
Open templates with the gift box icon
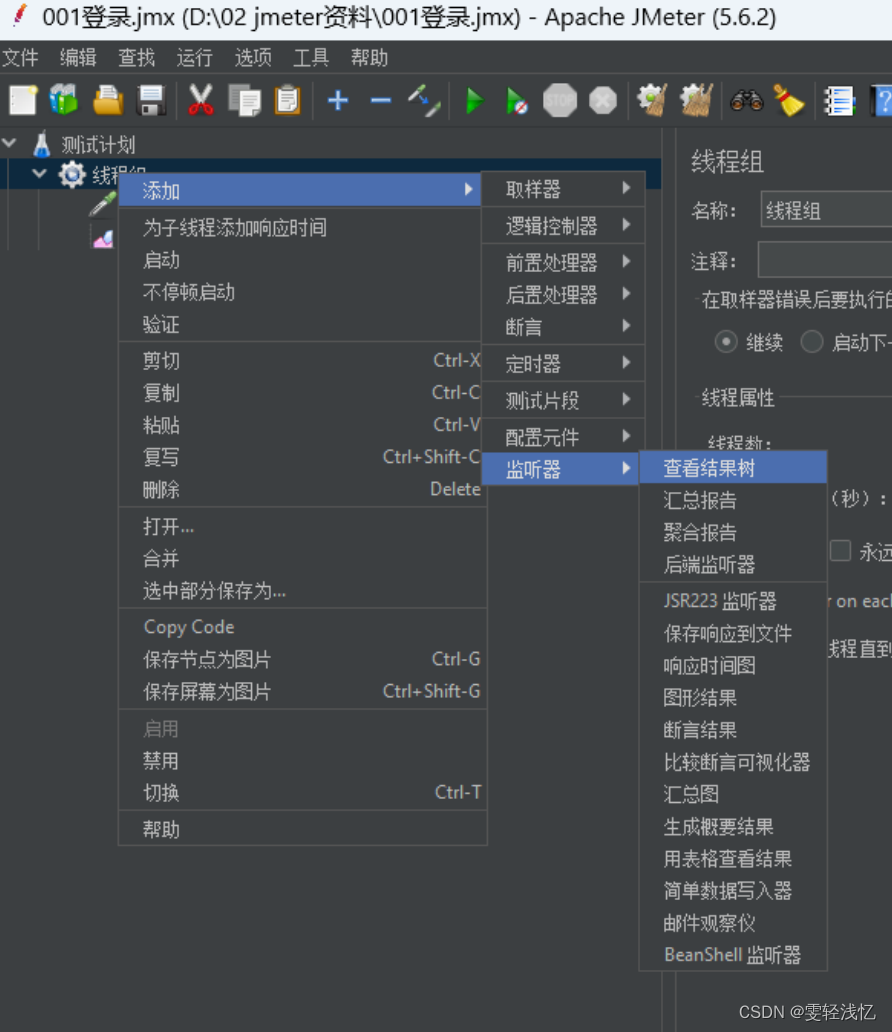pos(62,100)
